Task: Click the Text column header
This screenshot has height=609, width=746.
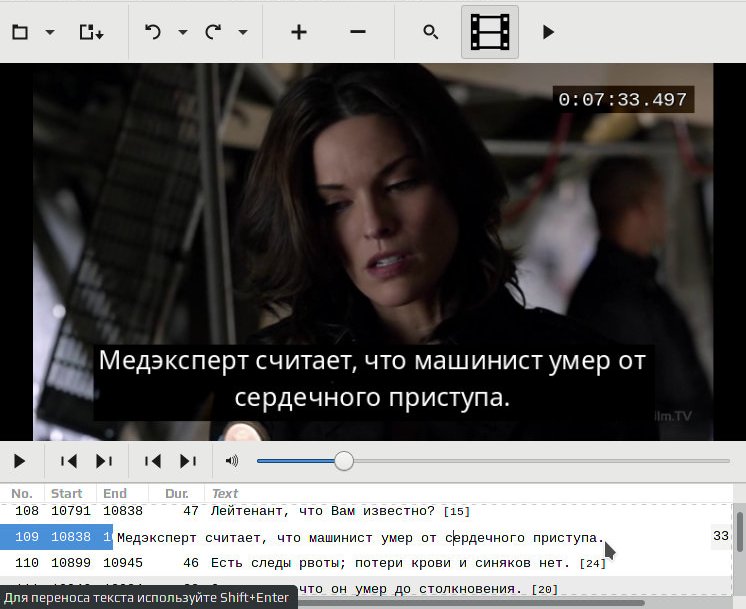Action: (225, 493)
